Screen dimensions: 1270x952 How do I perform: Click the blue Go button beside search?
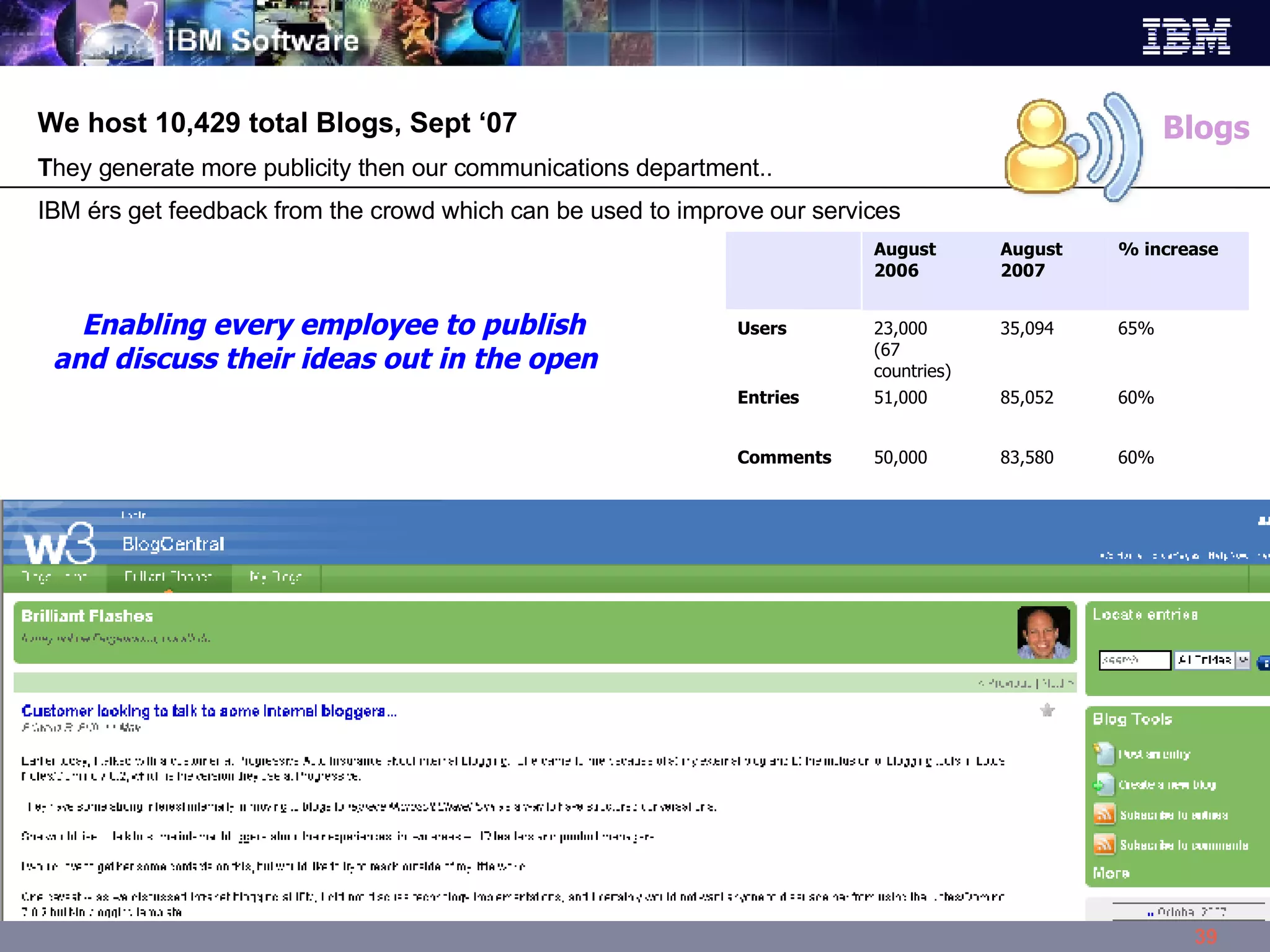tap(1263, 663)
